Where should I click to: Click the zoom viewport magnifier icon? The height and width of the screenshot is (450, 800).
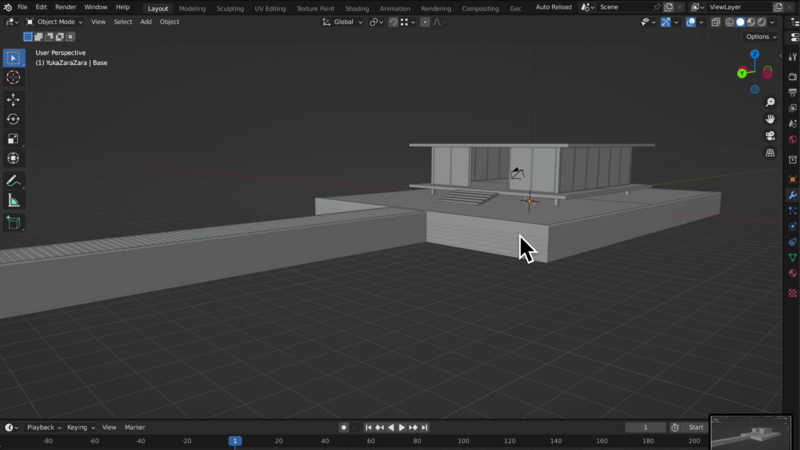click(x=770, y=103)
